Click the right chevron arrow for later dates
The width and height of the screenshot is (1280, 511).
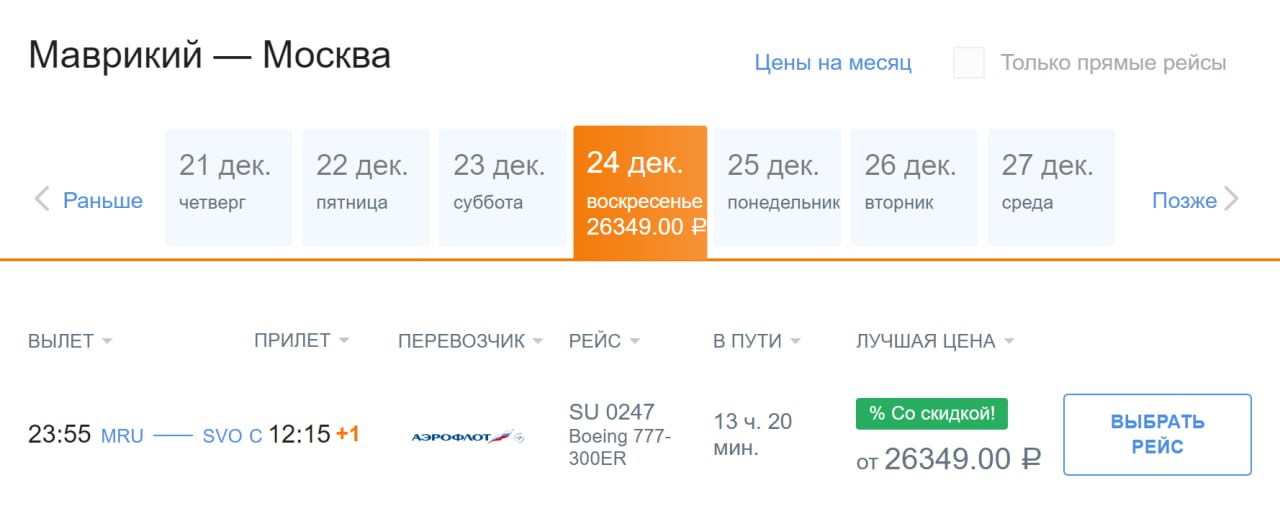(1231, 200)
